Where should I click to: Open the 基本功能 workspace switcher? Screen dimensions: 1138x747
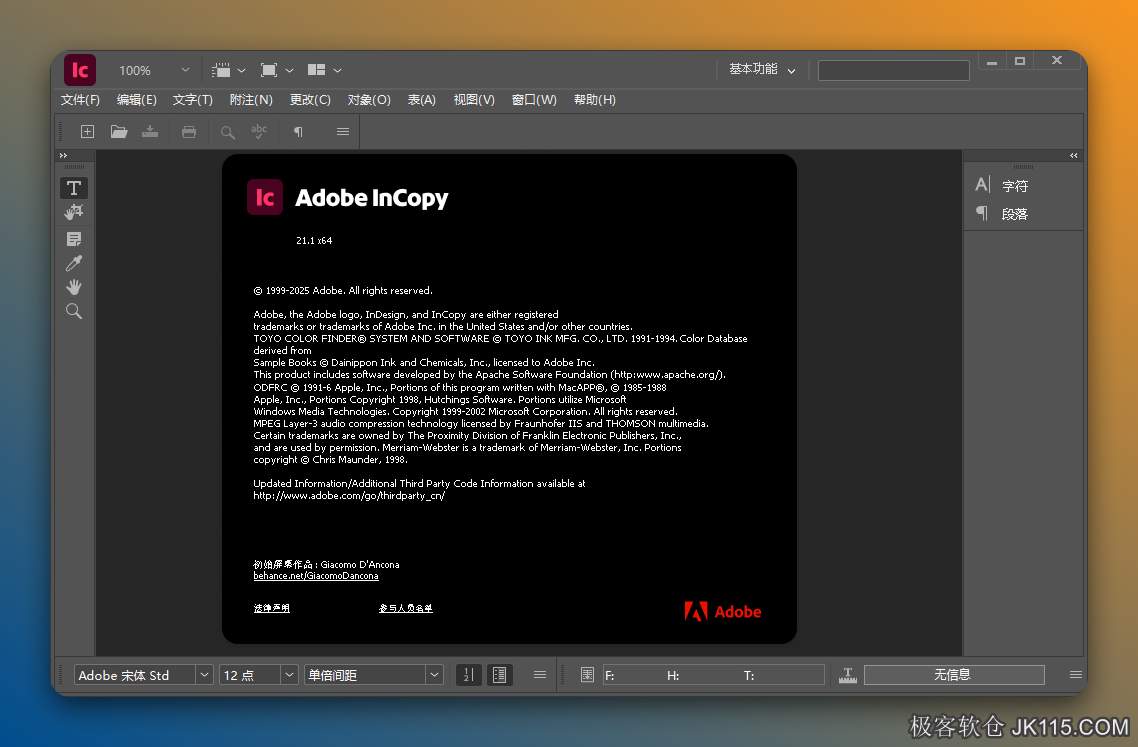point(762,69)
